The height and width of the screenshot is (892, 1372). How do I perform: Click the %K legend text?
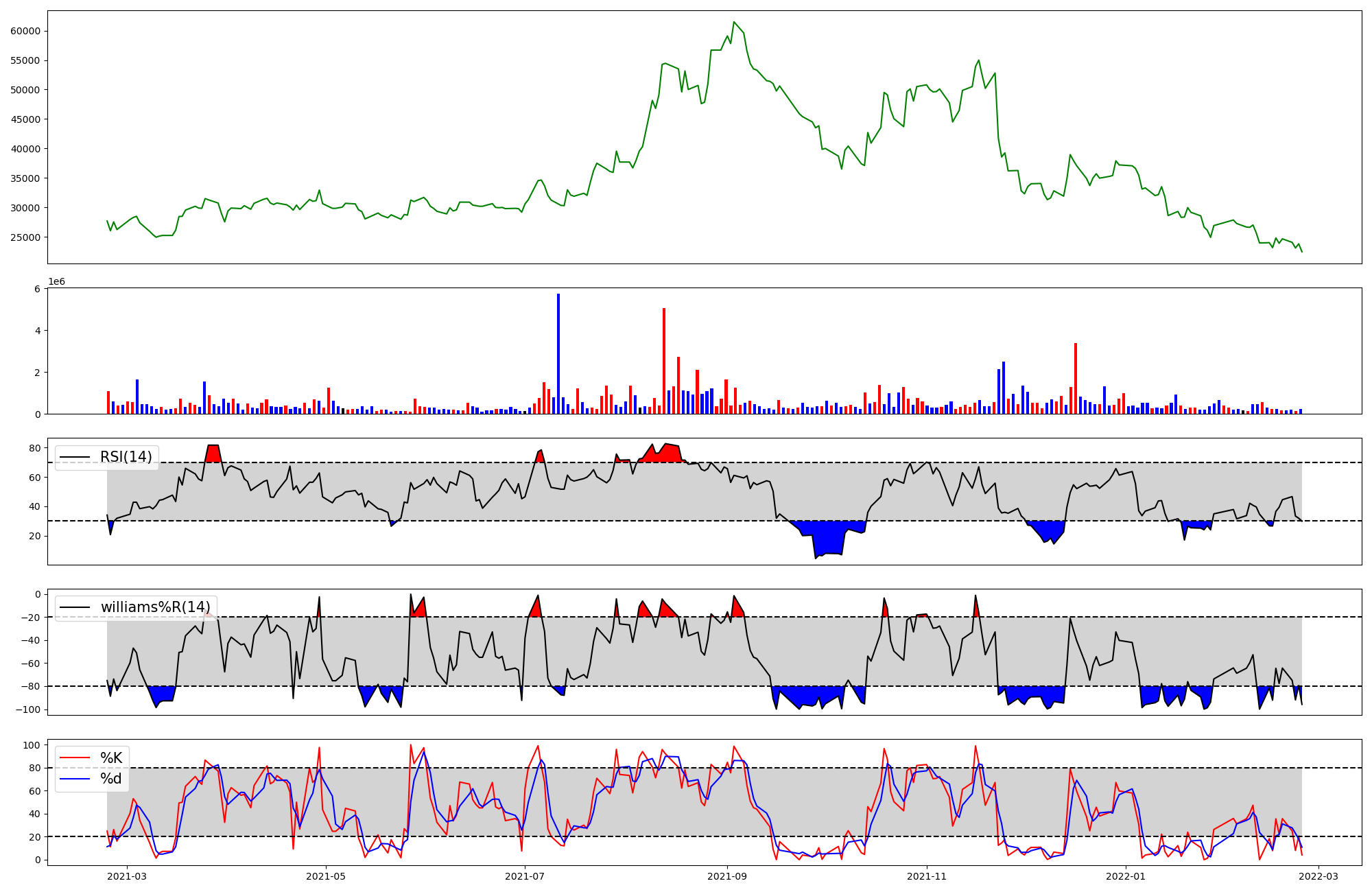point(111,758)
